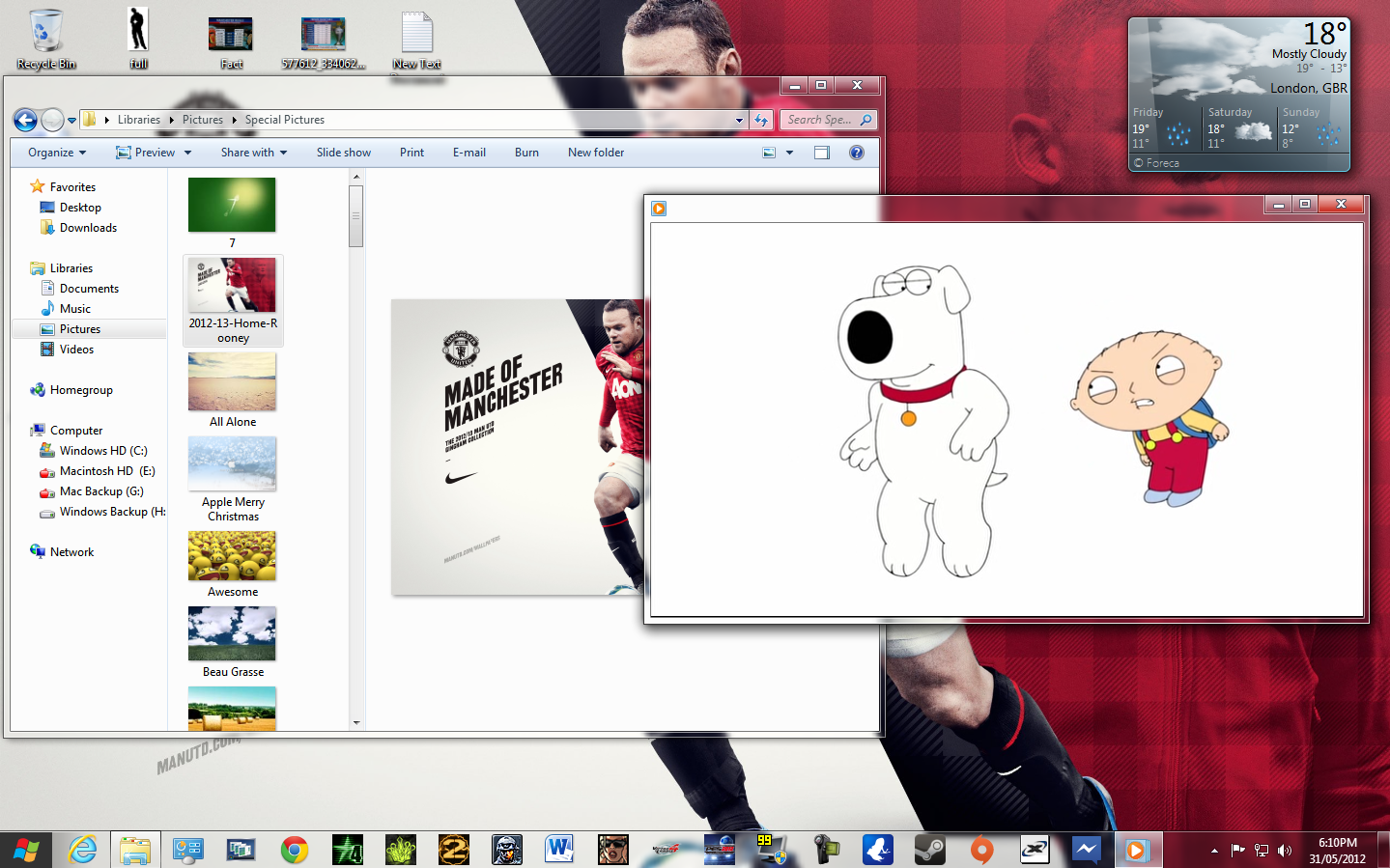Open the network tray icon
Image resolution: width=1390 pixels, height=868 pixels.
[1262, 851]
